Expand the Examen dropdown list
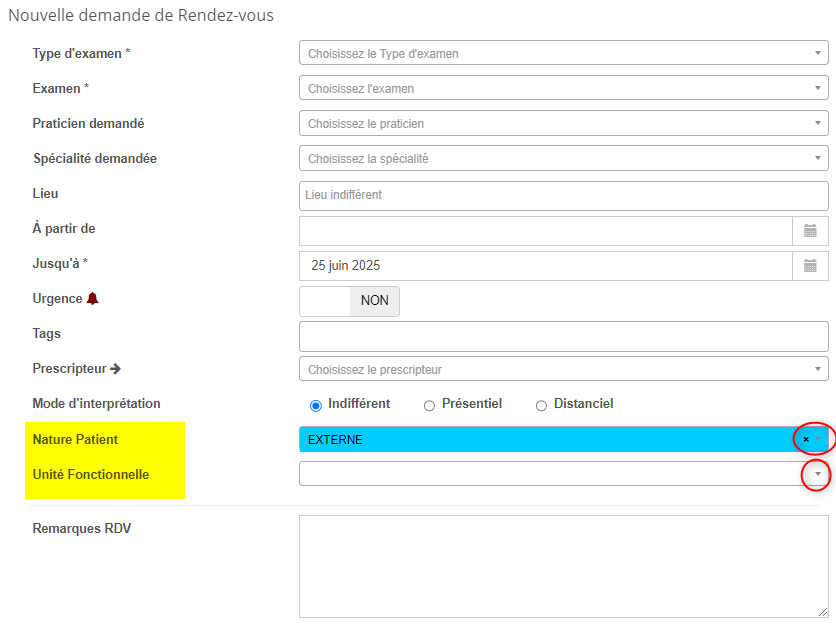Viewport: 836px width, 636px height. click(563, 89)
